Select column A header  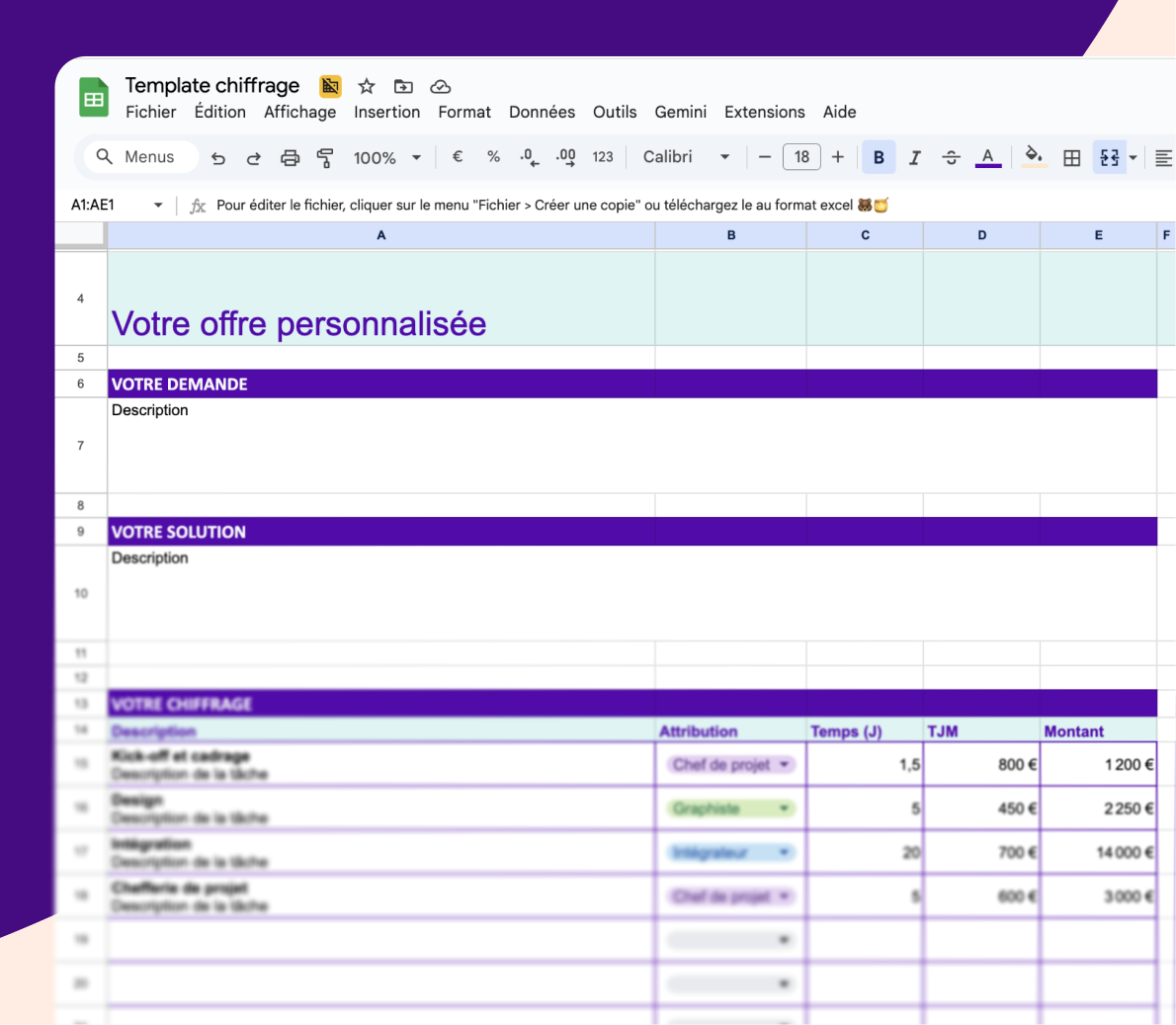381,235
